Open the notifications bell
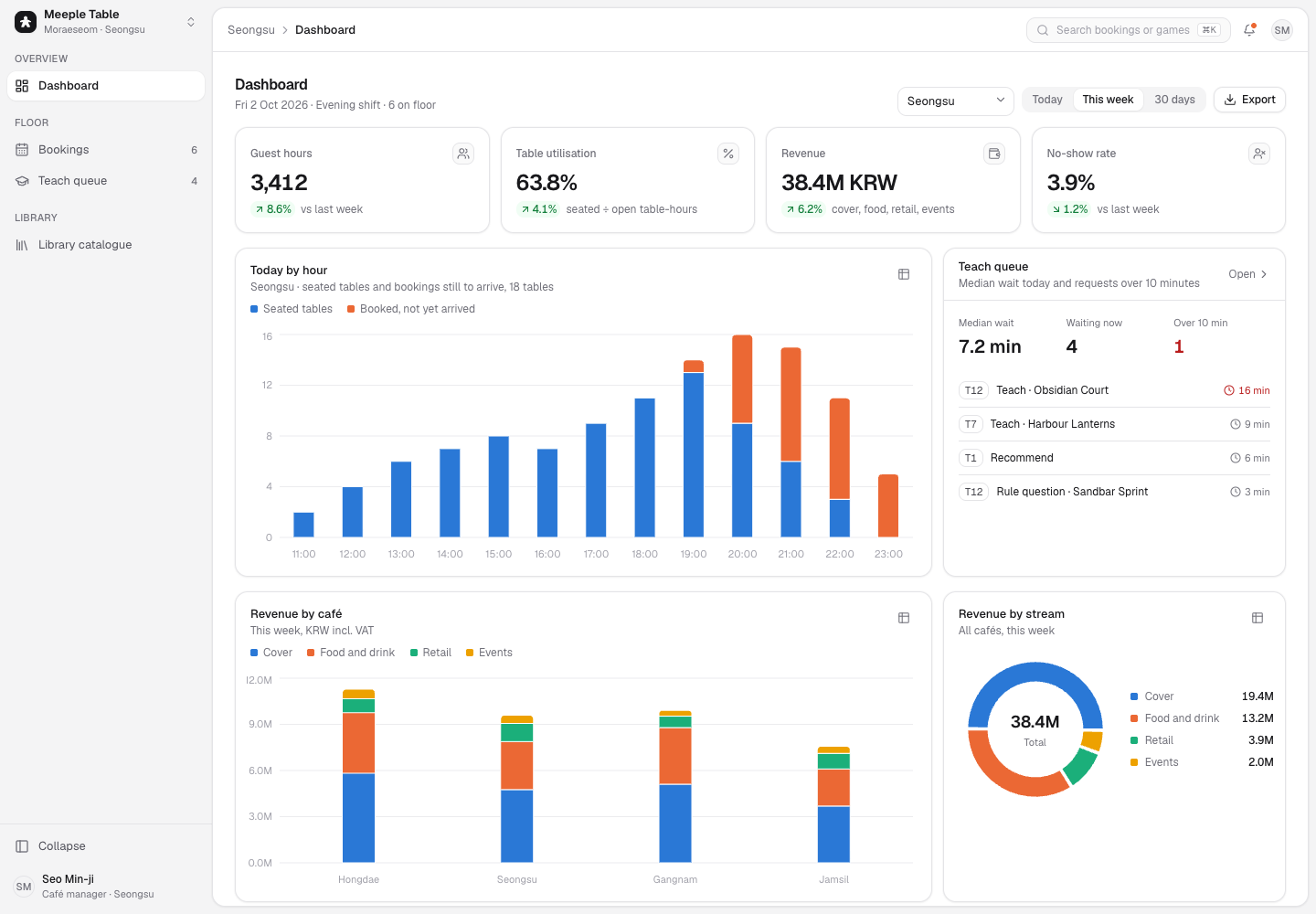The height and width of the screenshot is (914, 1316). 1249,30
